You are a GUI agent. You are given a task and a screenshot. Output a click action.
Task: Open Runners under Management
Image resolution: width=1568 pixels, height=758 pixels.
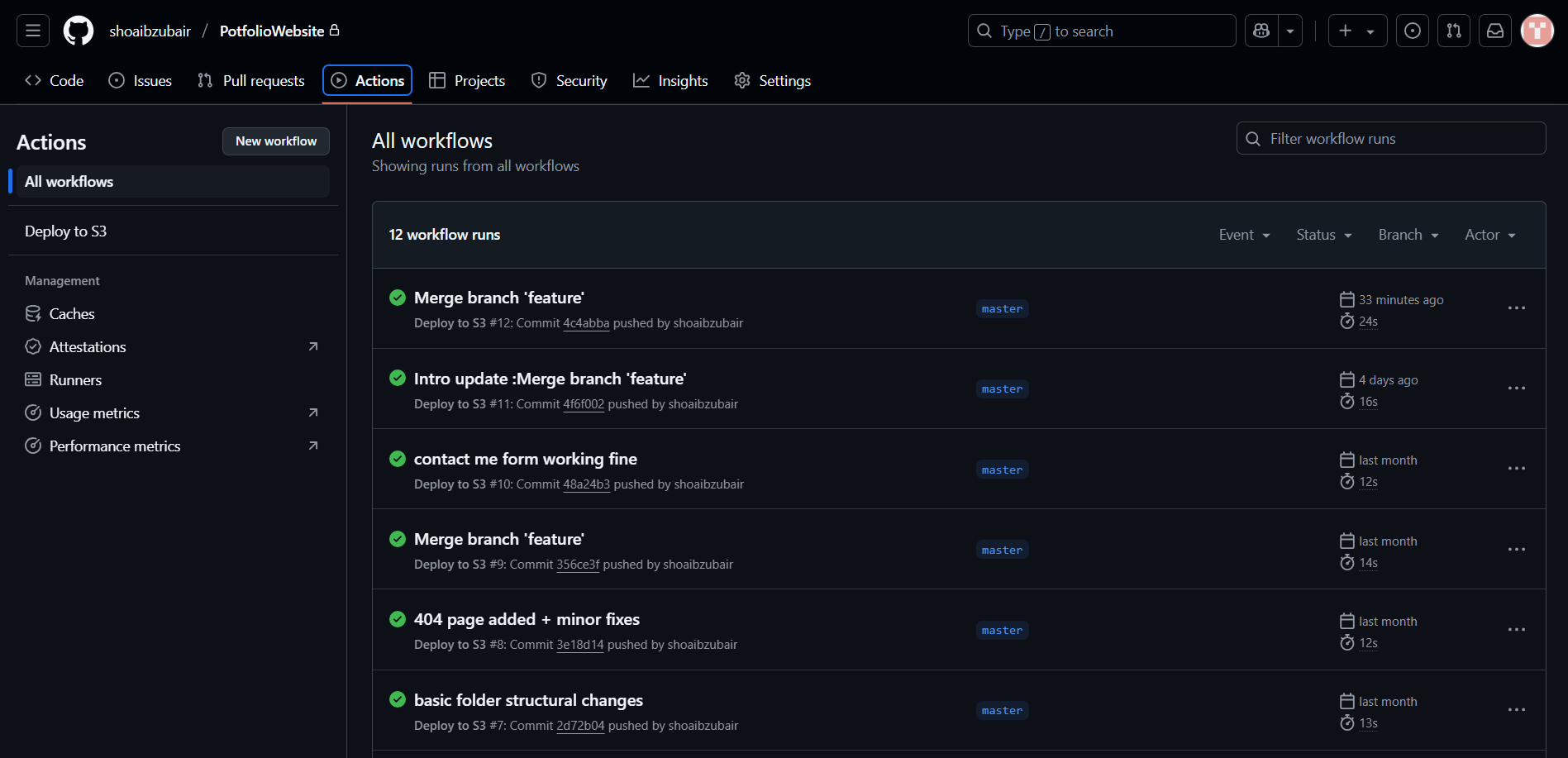point(173,379)
